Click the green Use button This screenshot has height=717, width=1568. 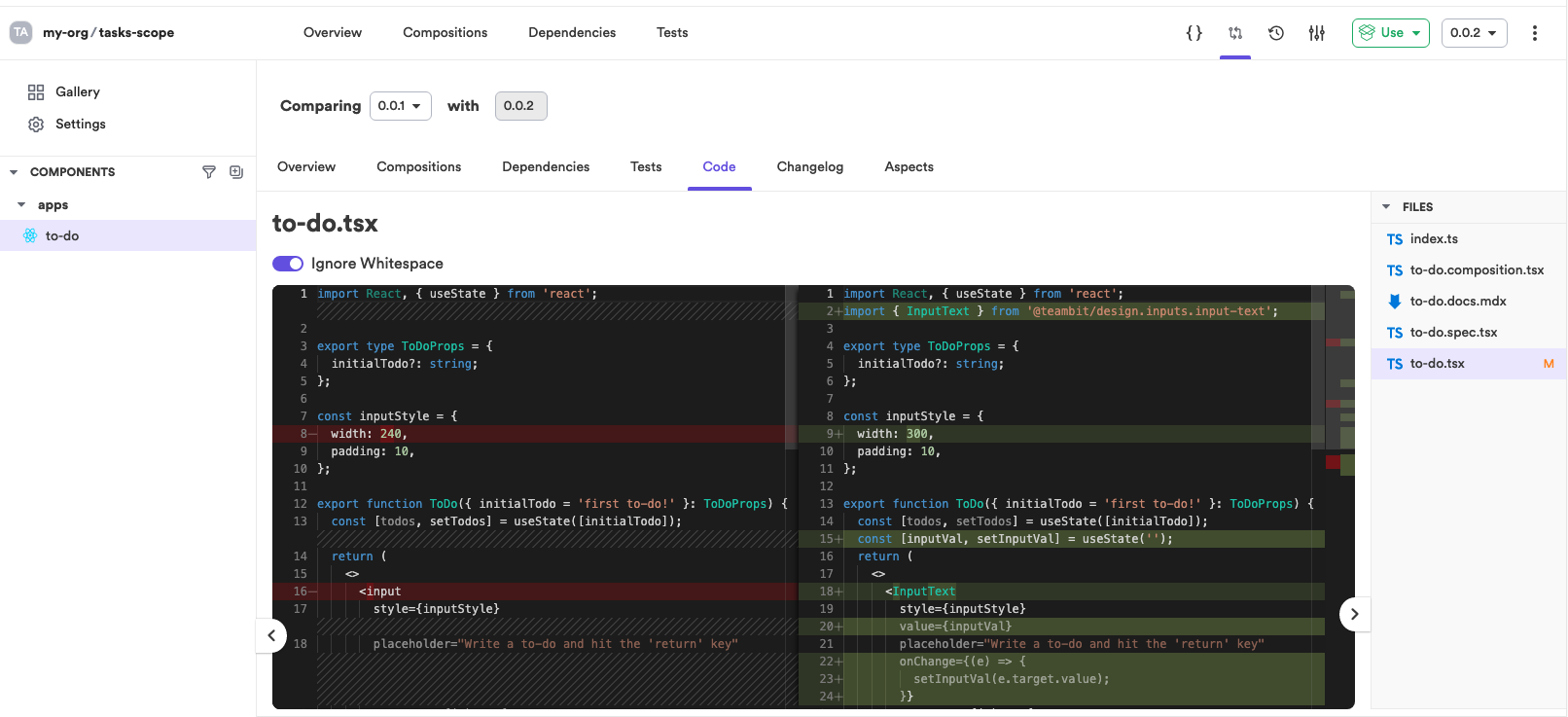[1390, 33]
